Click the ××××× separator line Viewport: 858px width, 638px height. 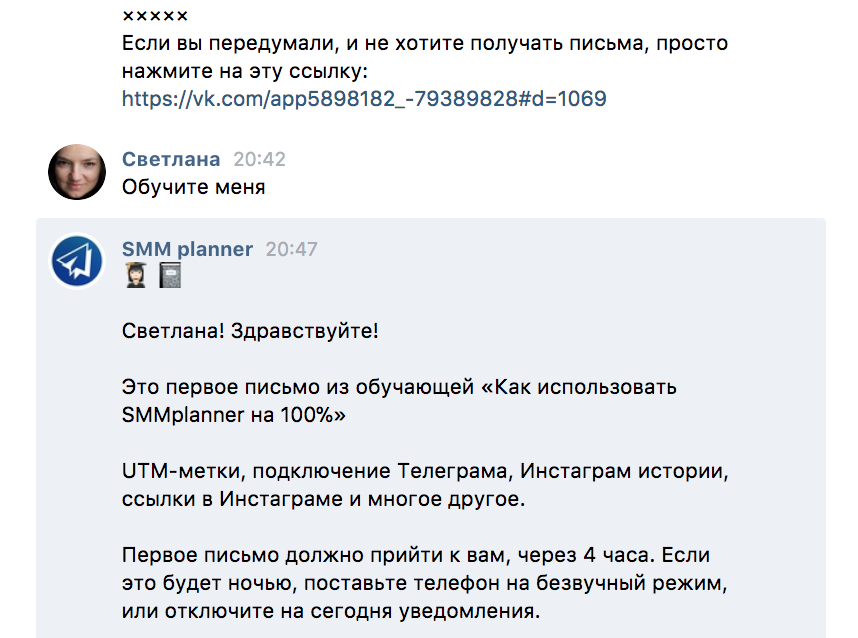click(x=155, y=16)
